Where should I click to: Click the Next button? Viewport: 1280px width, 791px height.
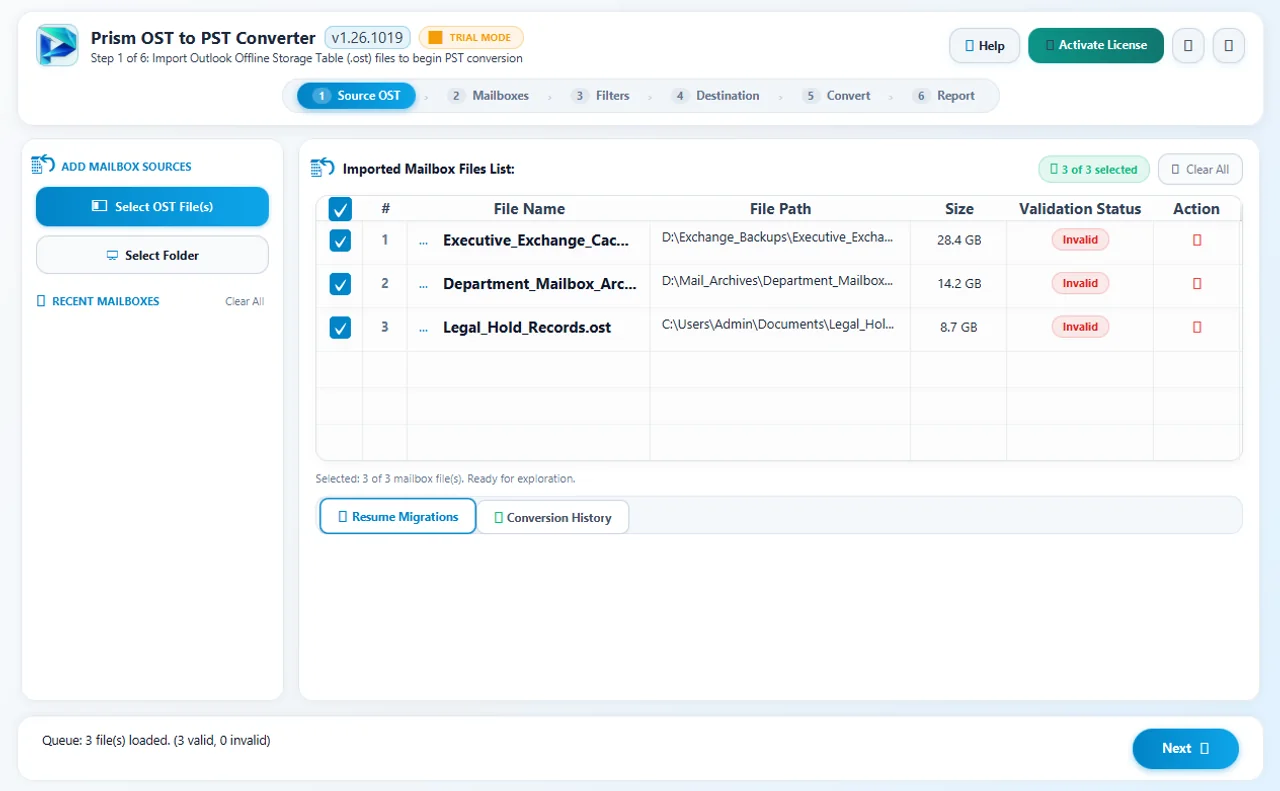click(1186, 748)
